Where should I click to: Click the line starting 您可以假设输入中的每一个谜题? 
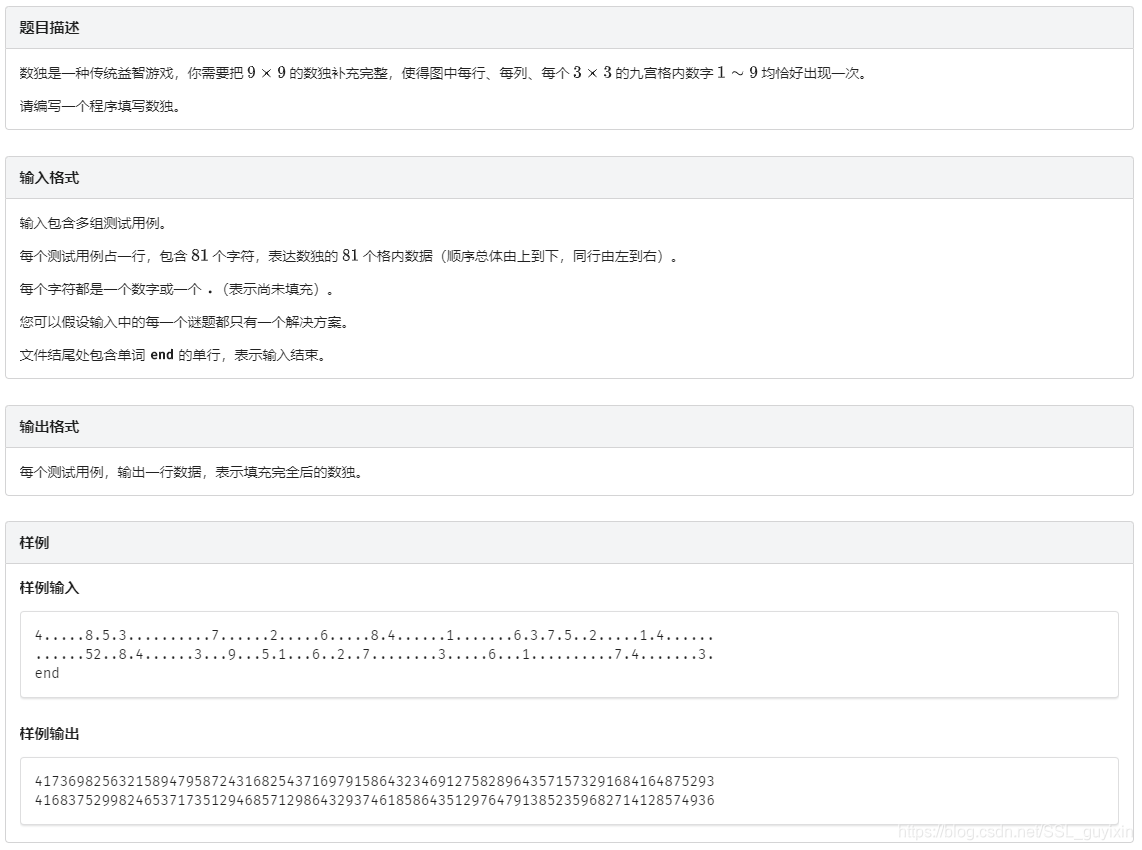pyautogui.click(x=184, y=322)
